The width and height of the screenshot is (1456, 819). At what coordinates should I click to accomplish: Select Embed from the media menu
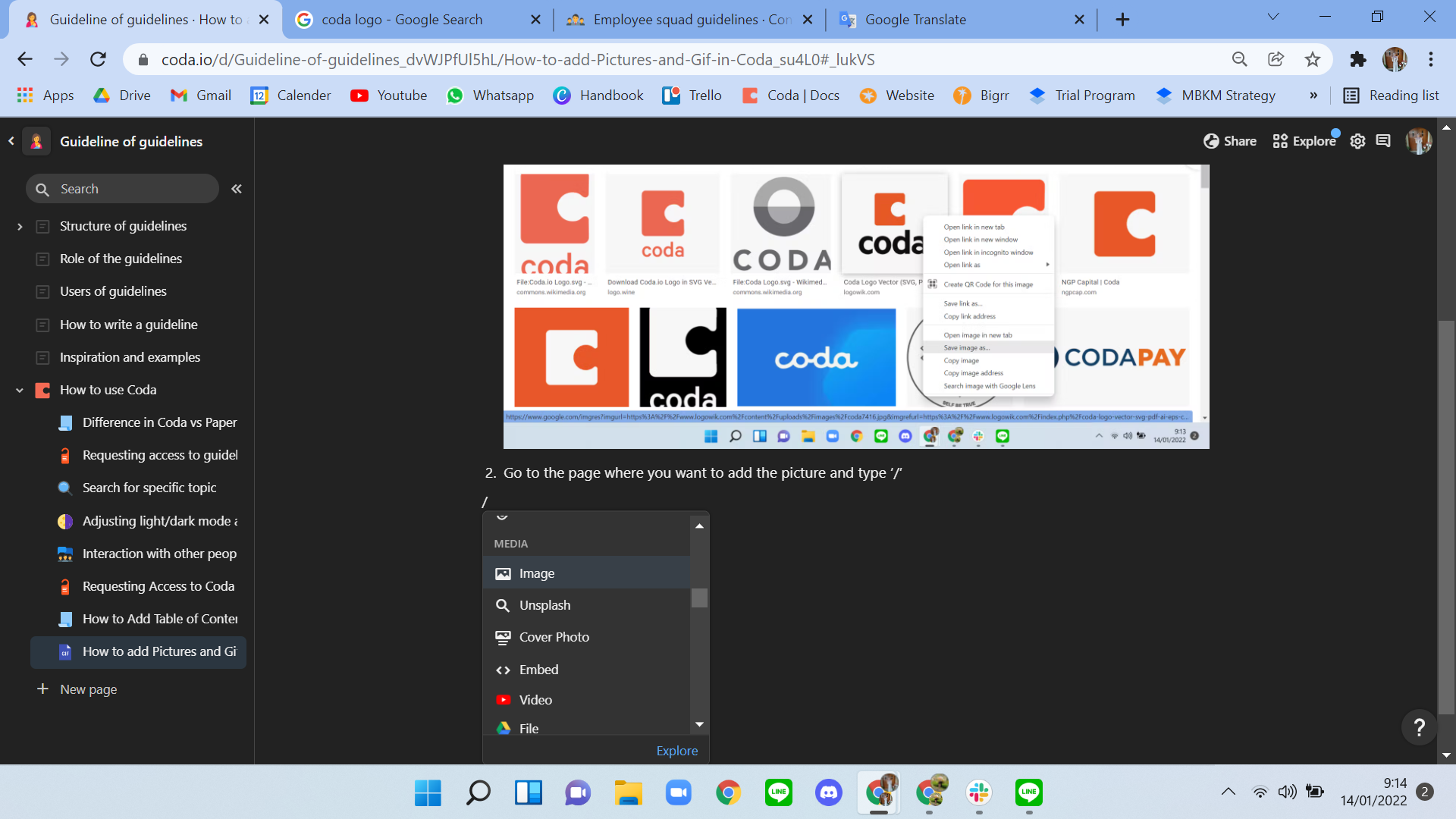[x=587, y=670]
